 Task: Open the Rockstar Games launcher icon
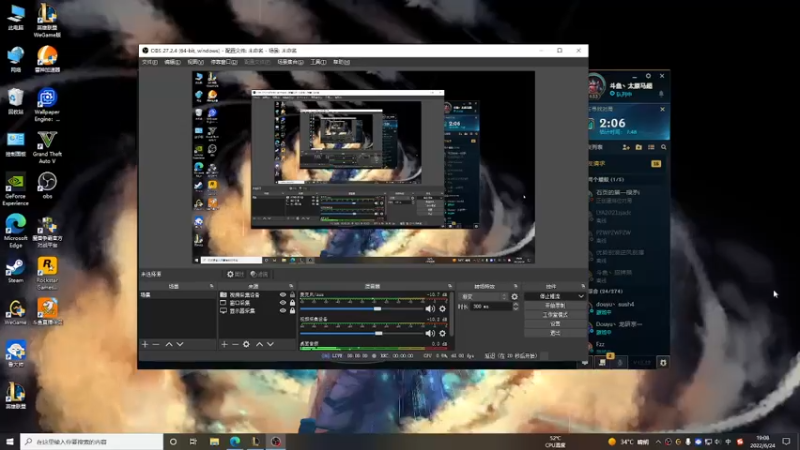[47, 273]
